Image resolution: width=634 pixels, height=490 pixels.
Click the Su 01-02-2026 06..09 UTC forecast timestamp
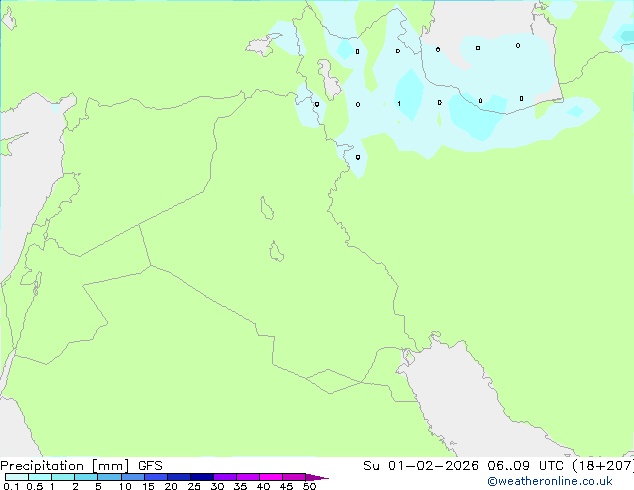coord(463,466)
